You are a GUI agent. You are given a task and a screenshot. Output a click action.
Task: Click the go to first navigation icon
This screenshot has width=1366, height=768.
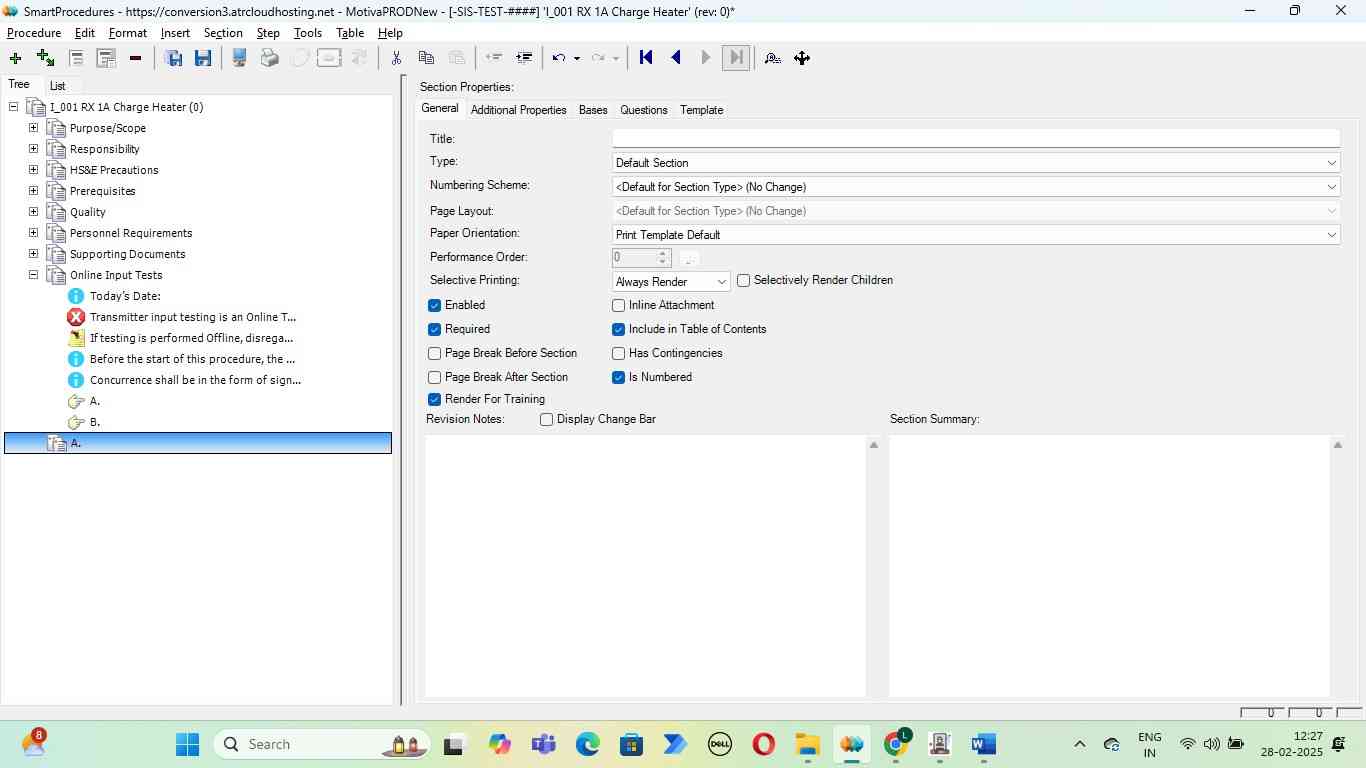pyautogui.click(x=646, y=58)
